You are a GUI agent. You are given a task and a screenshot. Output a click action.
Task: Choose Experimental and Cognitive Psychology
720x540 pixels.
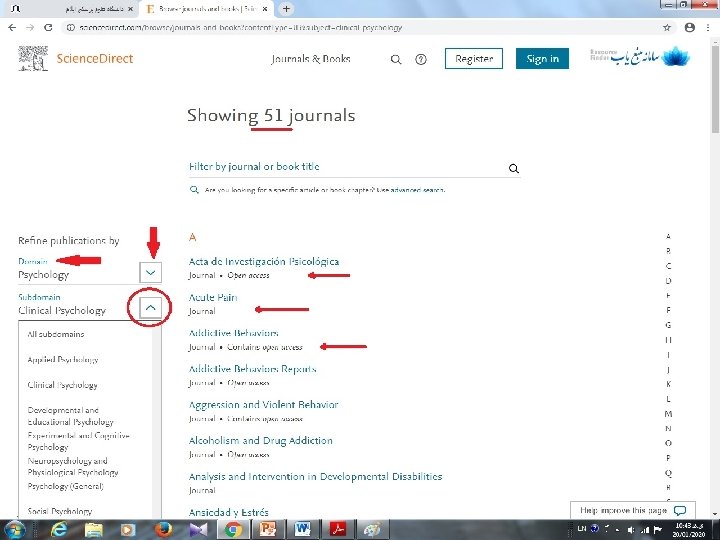coord(79,441)
